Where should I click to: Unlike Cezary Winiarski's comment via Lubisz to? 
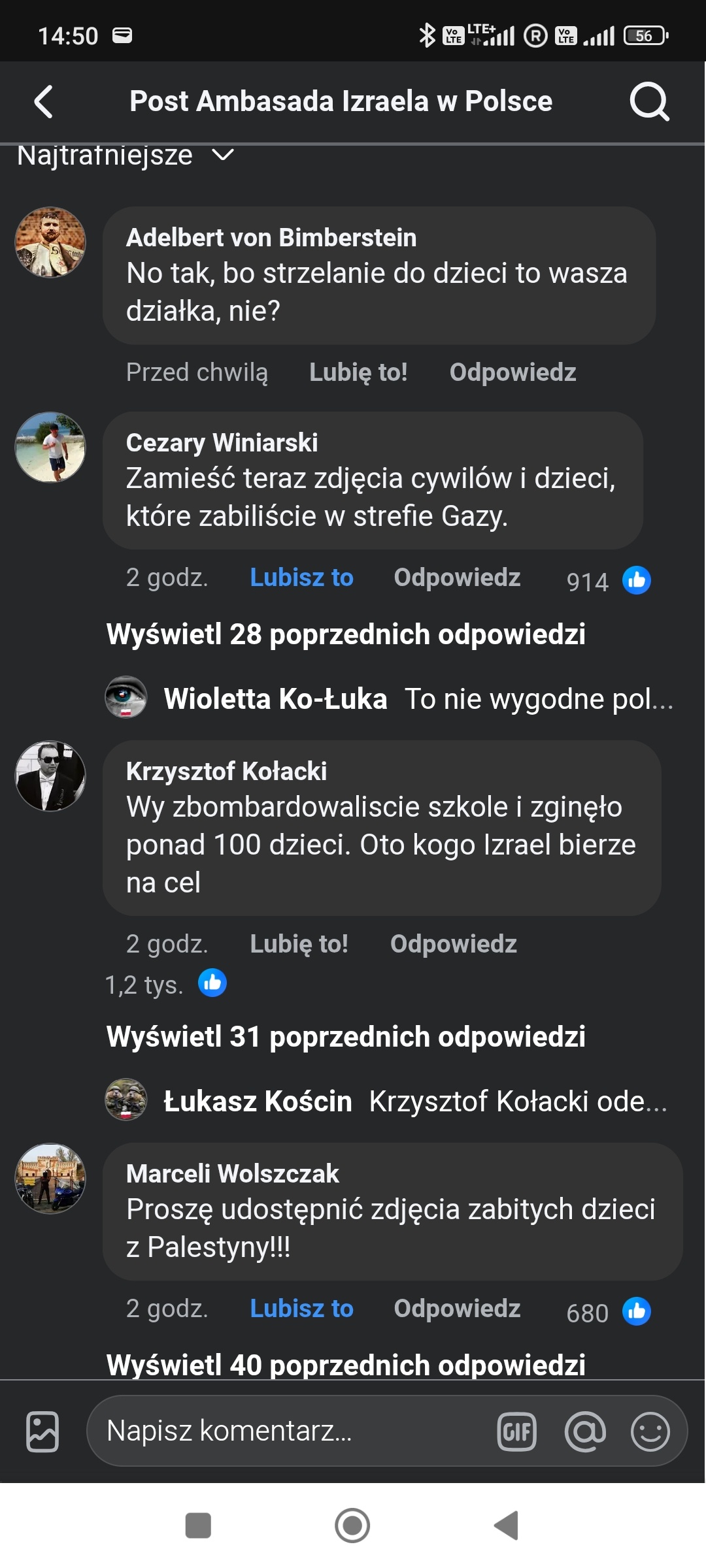pos(301,578)
